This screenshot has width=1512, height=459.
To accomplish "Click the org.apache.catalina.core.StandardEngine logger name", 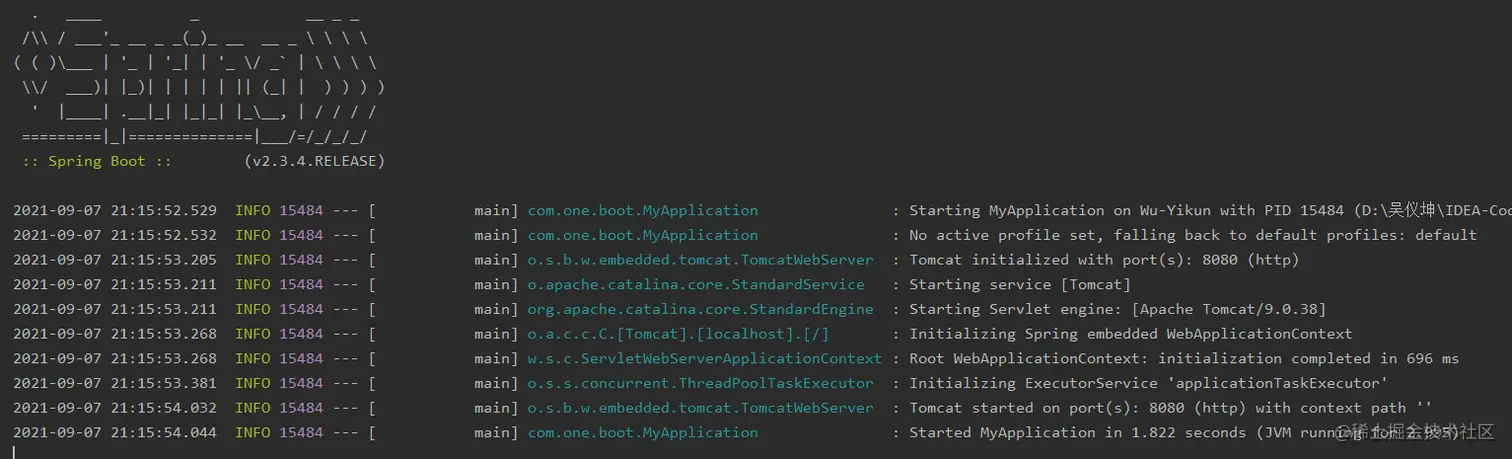I will tap(700, 309).
